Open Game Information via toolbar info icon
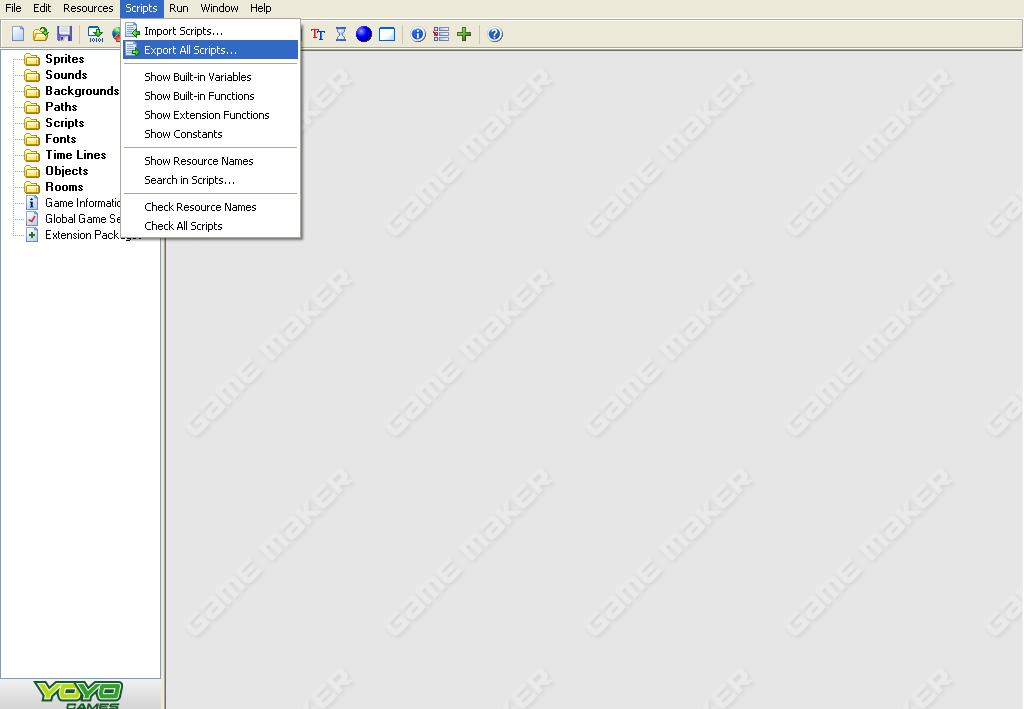This screenshot has height=709, width=1024. 418,34
